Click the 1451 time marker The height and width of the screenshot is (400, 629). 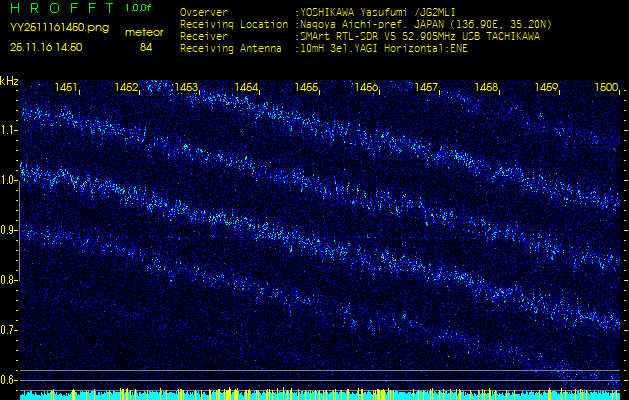[67, 88]
